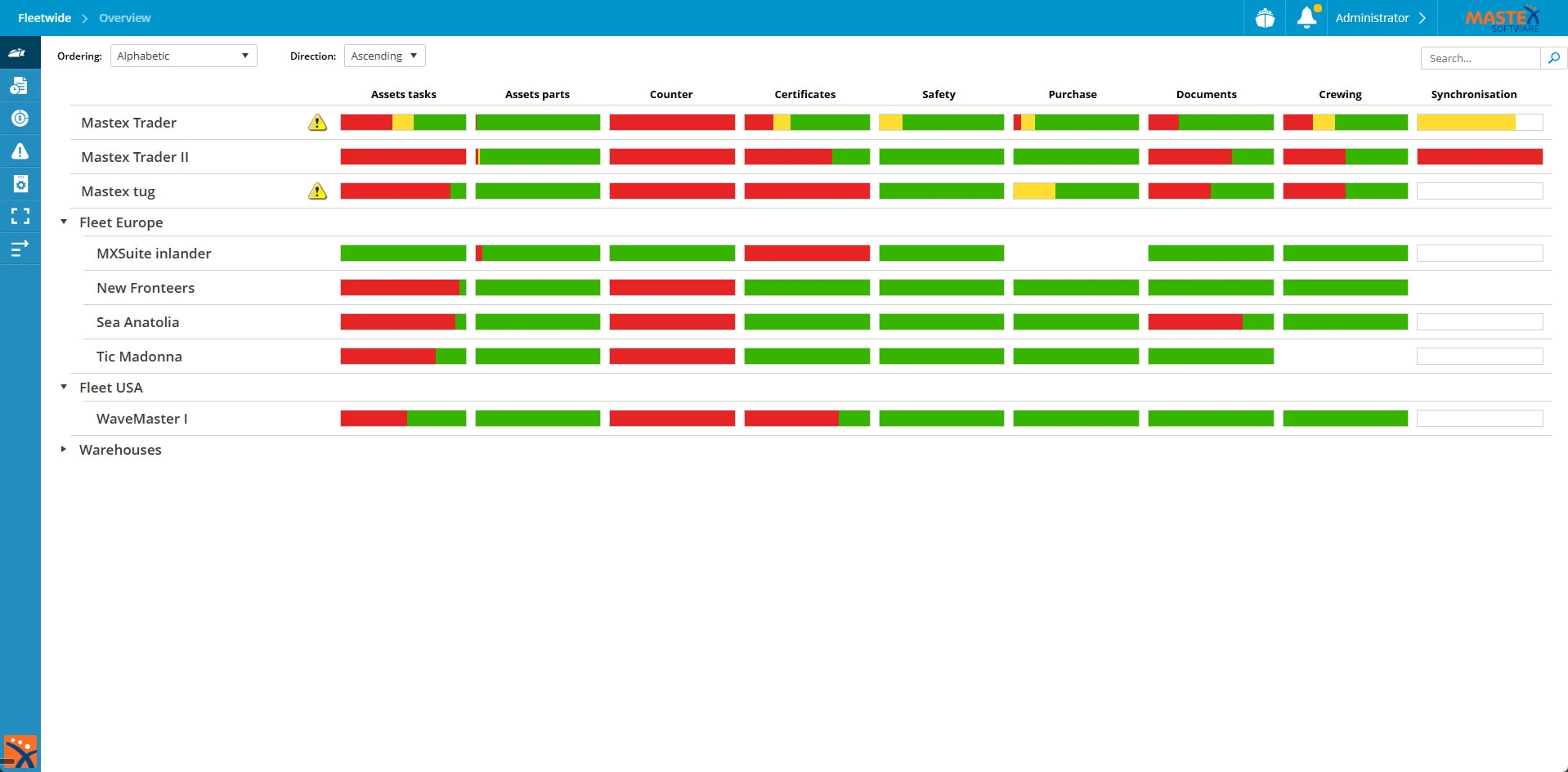
Task: Expand the Warehouses group
Action: (64, 450)
